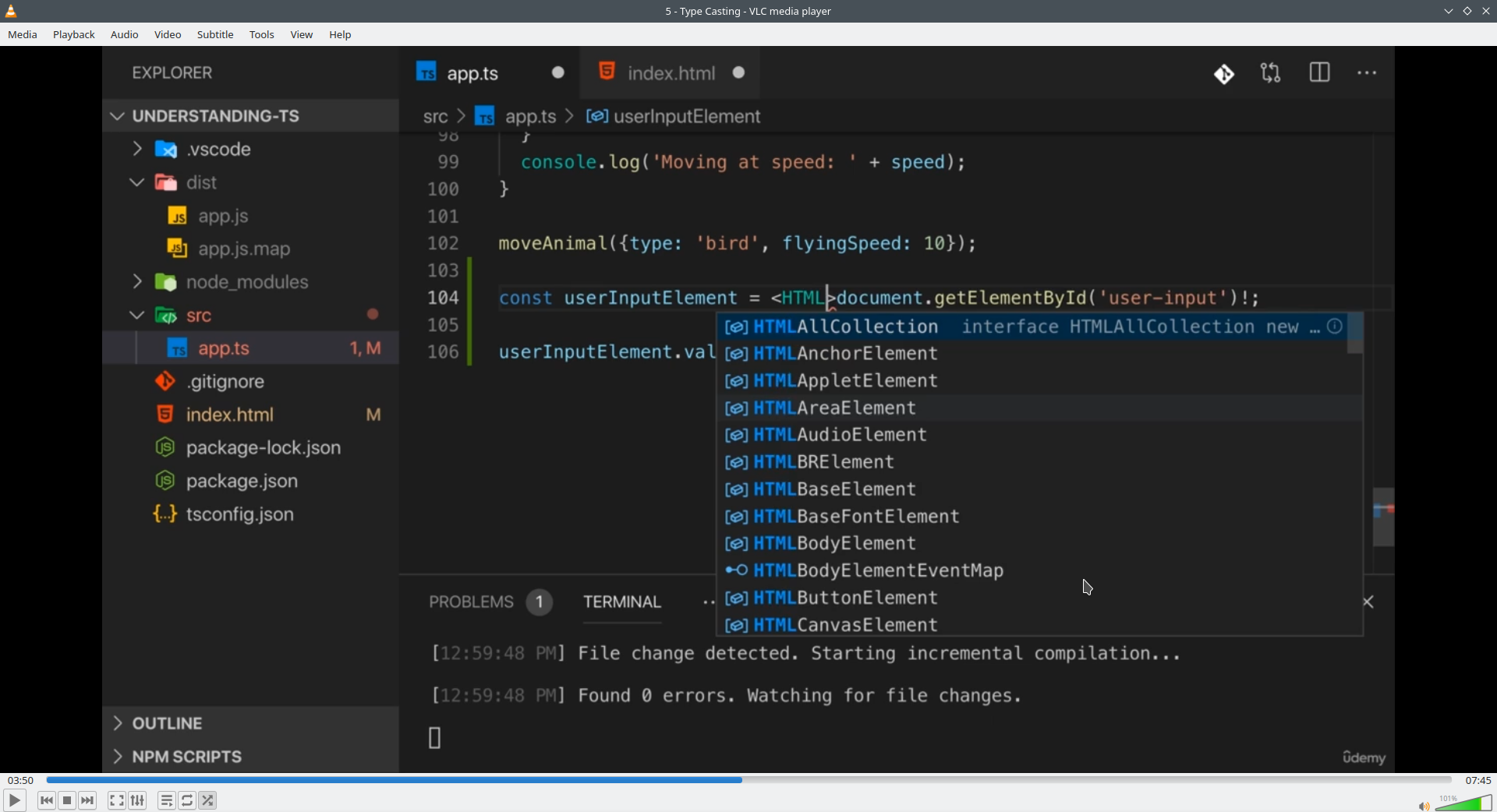Screen dimensions: 1497x812
Task: Select app.ts in the explorer
Action: (250, 348)
